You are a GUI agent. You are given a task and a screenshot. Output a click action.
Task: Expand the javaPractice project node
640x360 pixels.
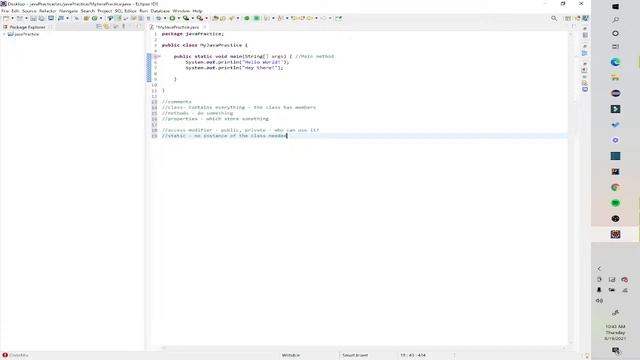coord(4,34)
